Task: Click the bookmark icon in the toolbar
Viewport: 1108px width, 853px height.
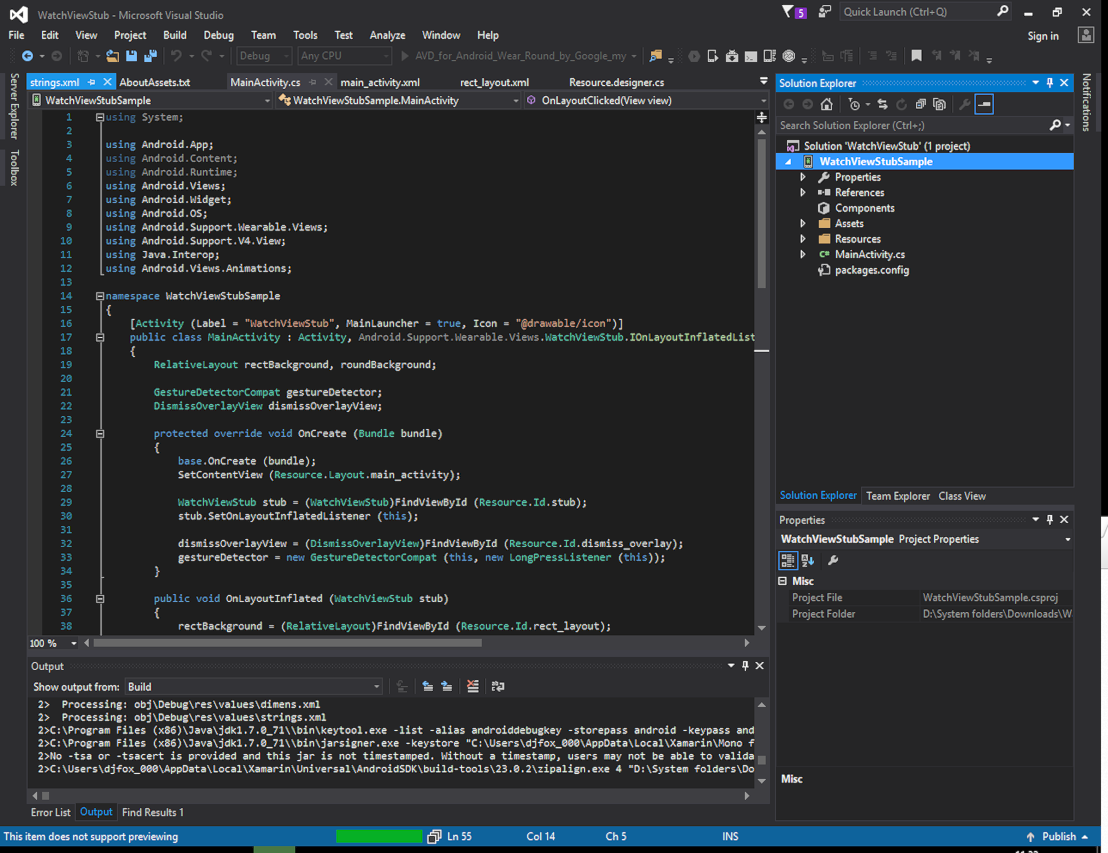Action: [917, 56]
